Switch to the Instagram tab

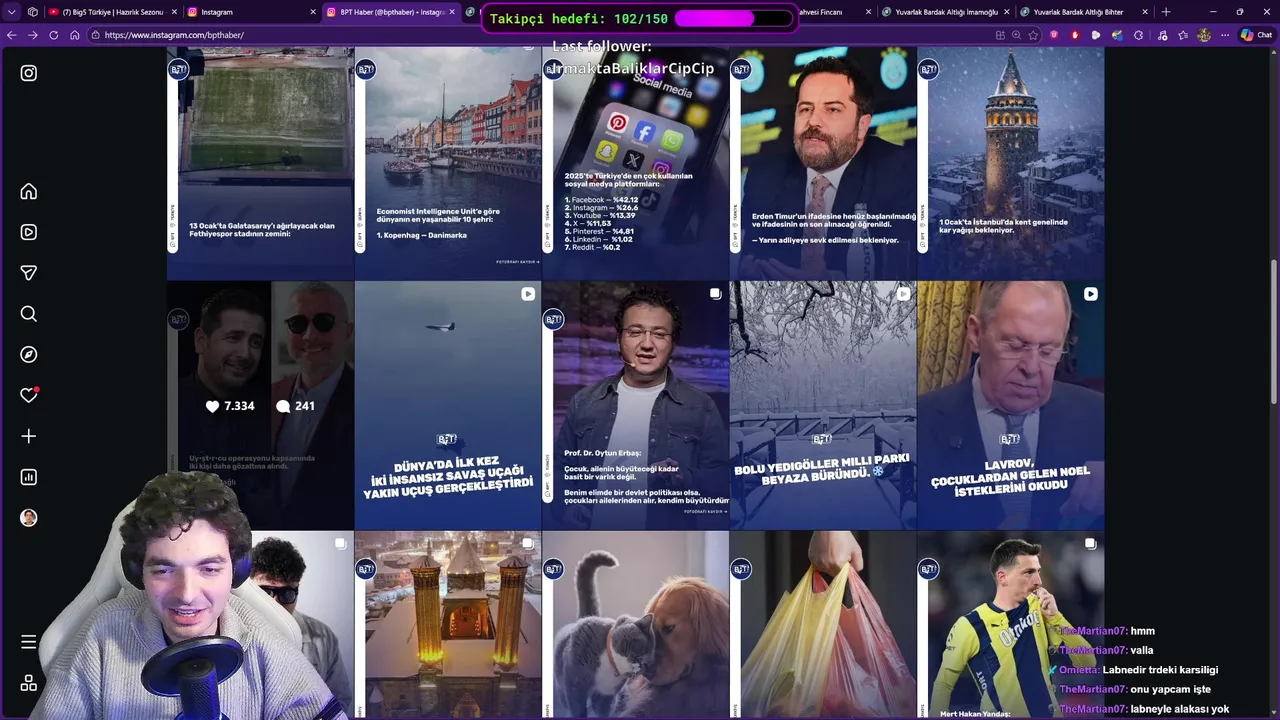tap(250, 12)
